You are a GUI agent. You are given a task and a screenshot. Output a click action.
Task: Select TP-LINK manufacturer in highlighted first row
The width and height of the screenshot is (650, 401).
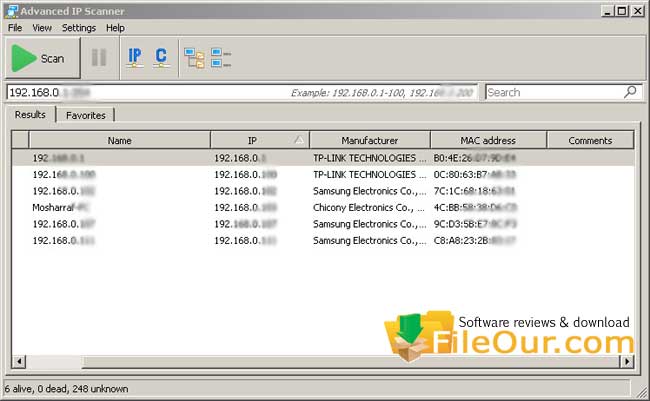point(369,158)
